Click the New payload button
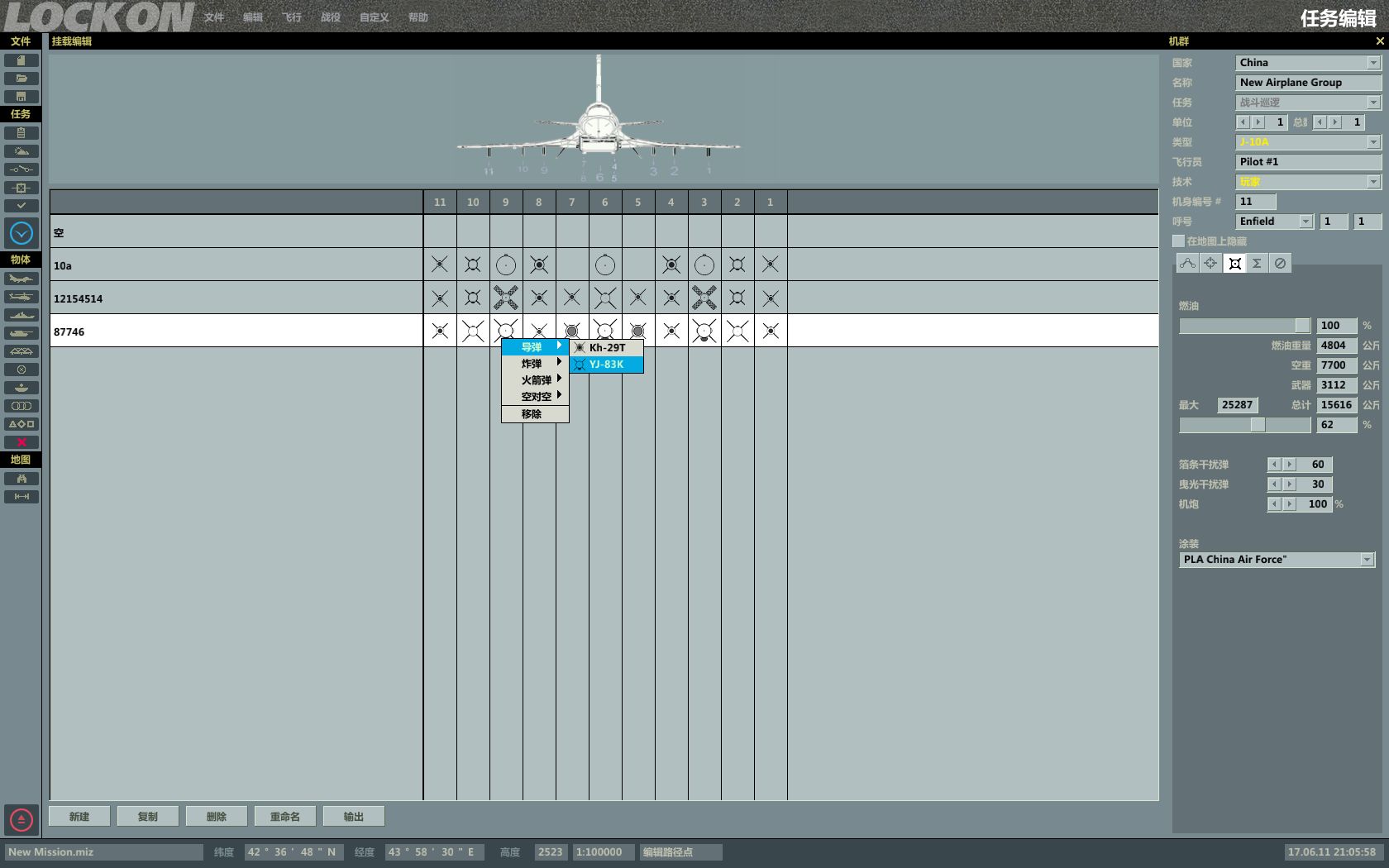Screen dimensions: 1389x868 coord(79,817)
